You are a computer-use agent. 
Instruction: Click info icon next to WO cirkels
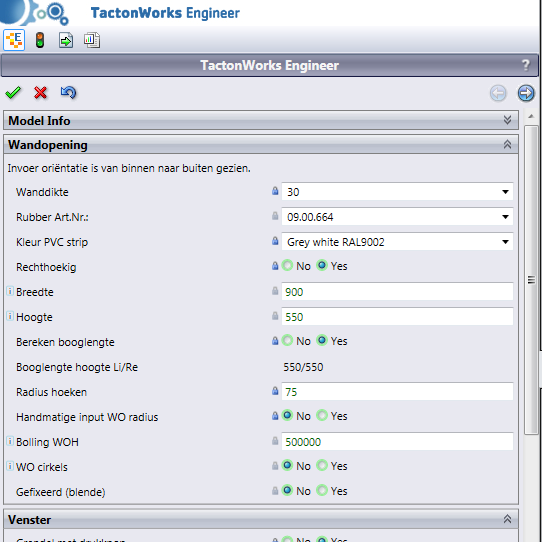(10, 466)
